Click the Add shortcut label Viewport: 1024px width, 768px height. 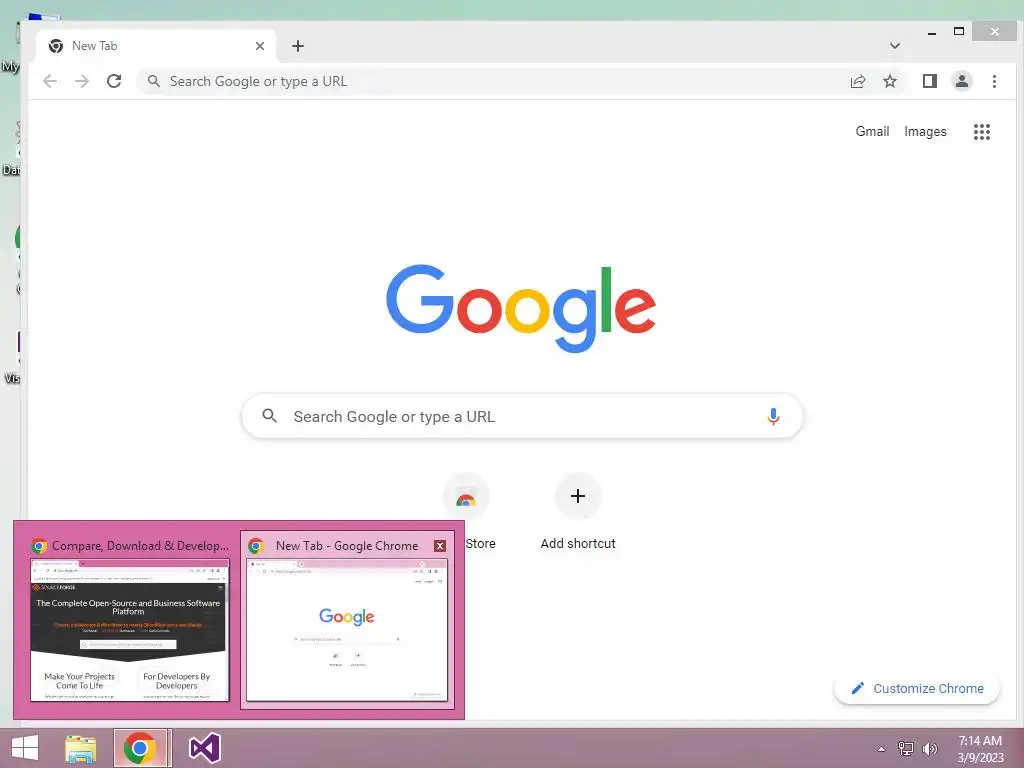(x=577, y=543)
